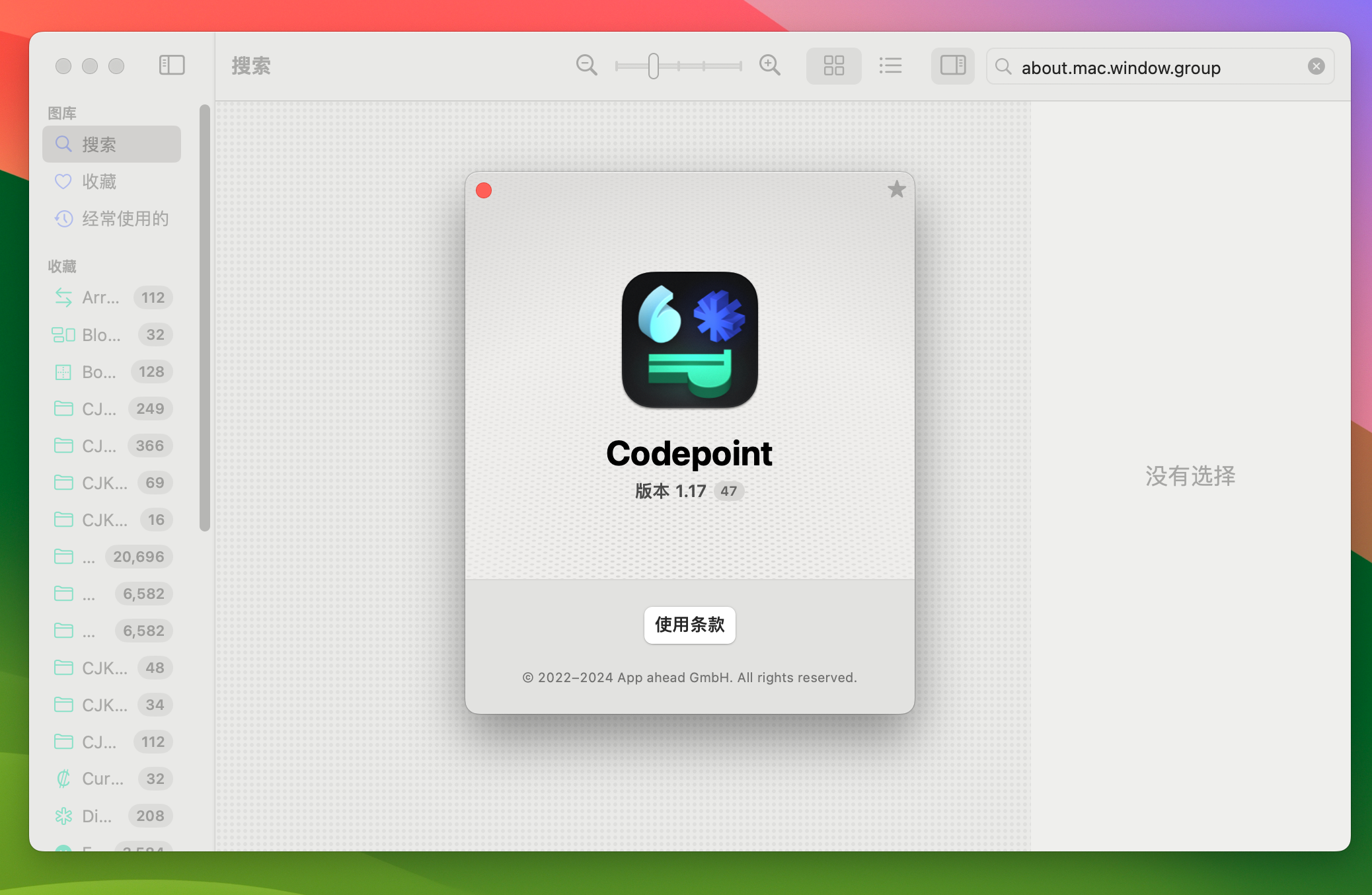Click the 使用条款 terms button
Viewport: 1372px width, 895px height.
tap(690, 625)
